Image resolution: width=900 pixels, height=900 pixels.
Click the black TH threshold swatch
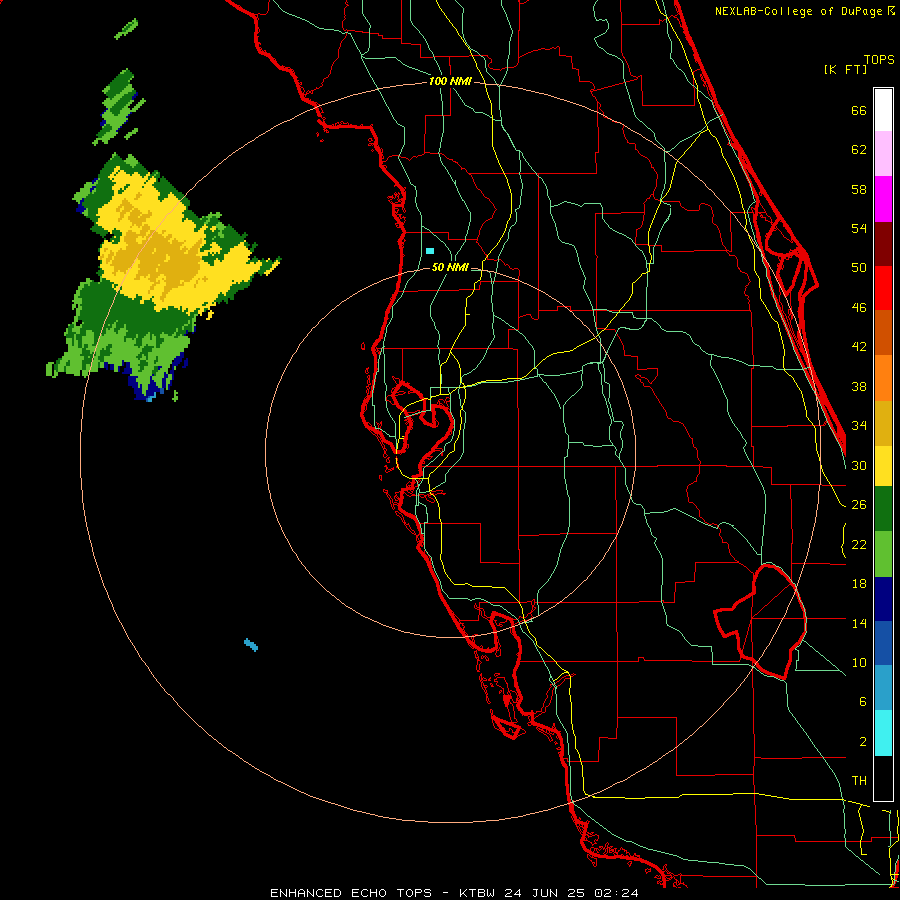click(x=883, y=778)
